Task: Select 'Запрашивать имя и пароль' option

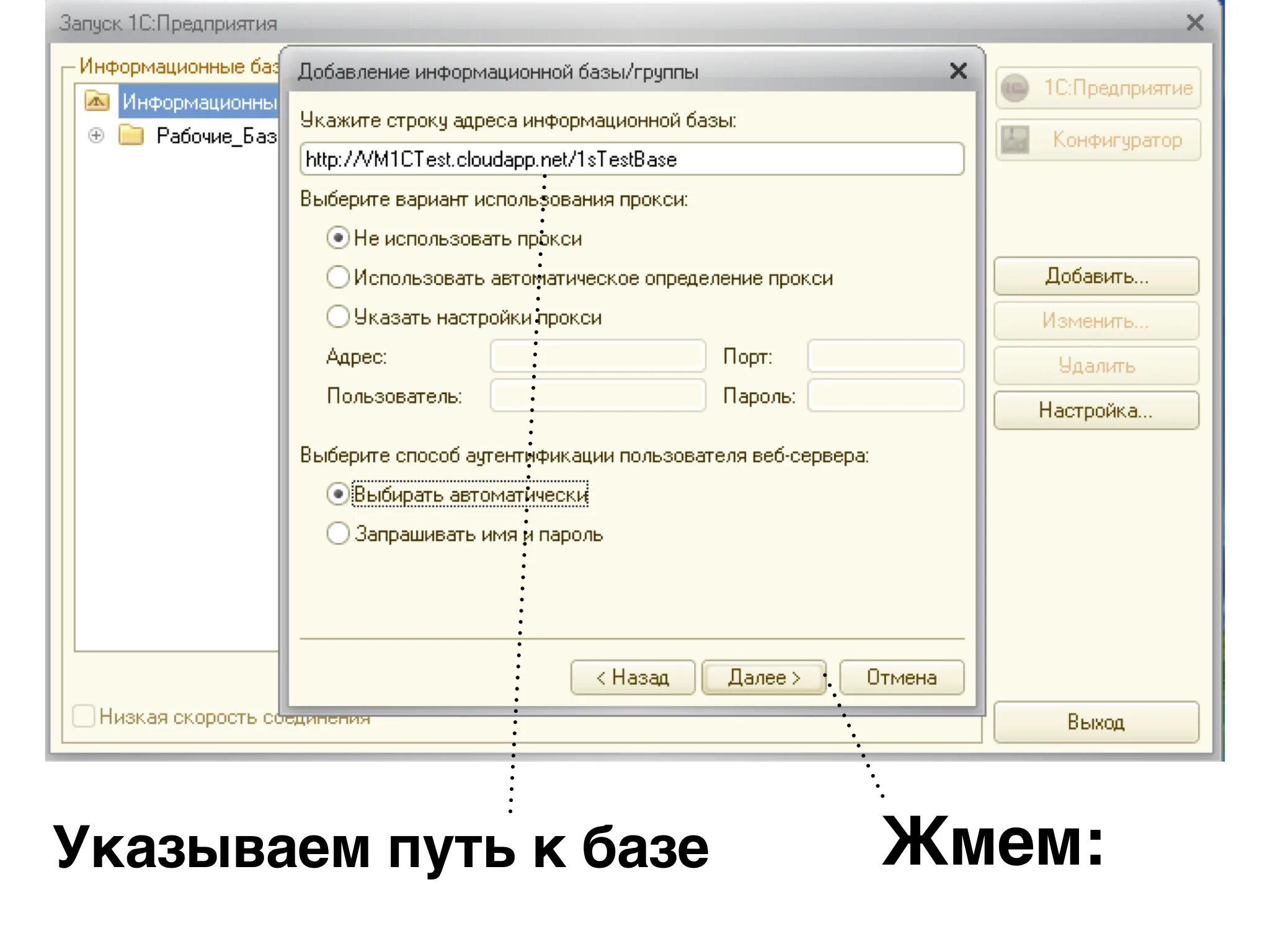Action: click(x=338, y=533)
